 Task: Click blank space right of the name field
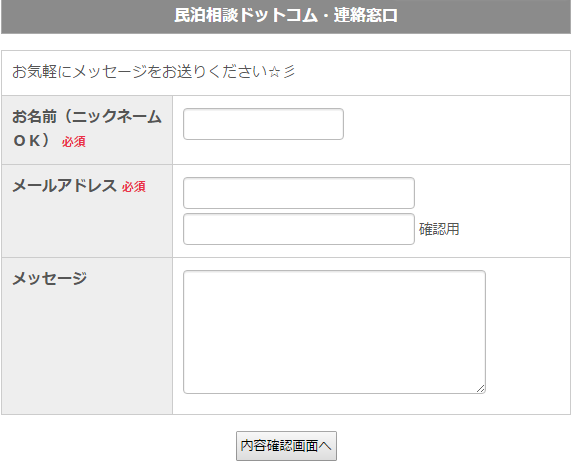click(x=455, y=130)
